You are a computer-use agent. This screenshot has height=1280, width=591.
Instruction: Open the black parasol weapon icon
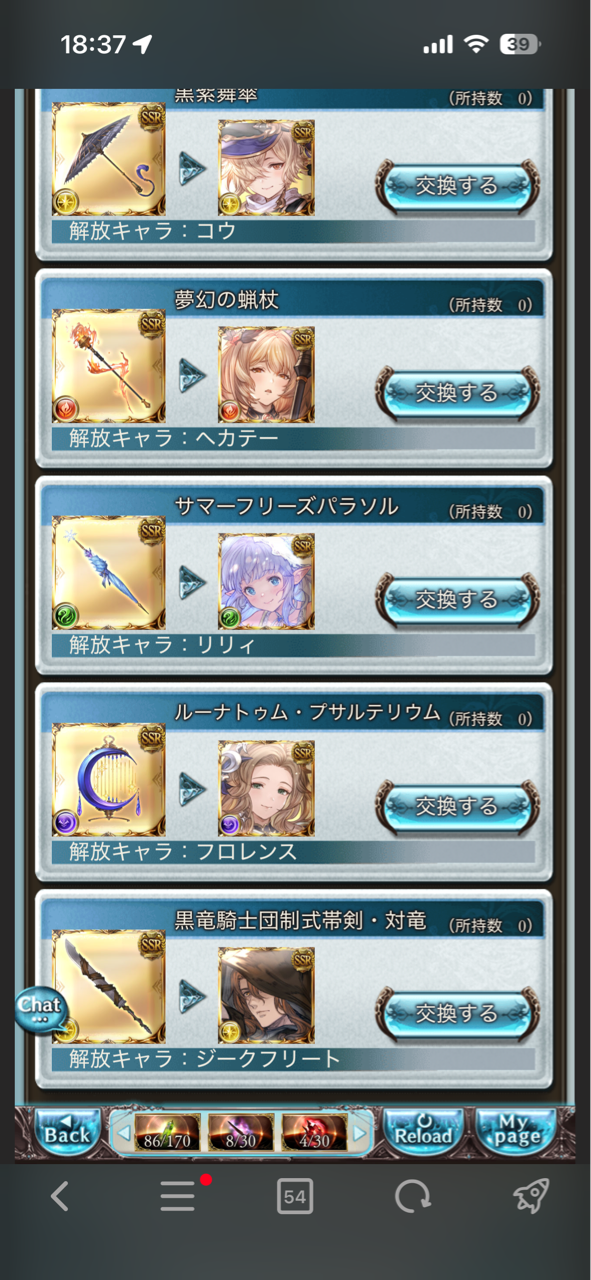pos(108,160)
